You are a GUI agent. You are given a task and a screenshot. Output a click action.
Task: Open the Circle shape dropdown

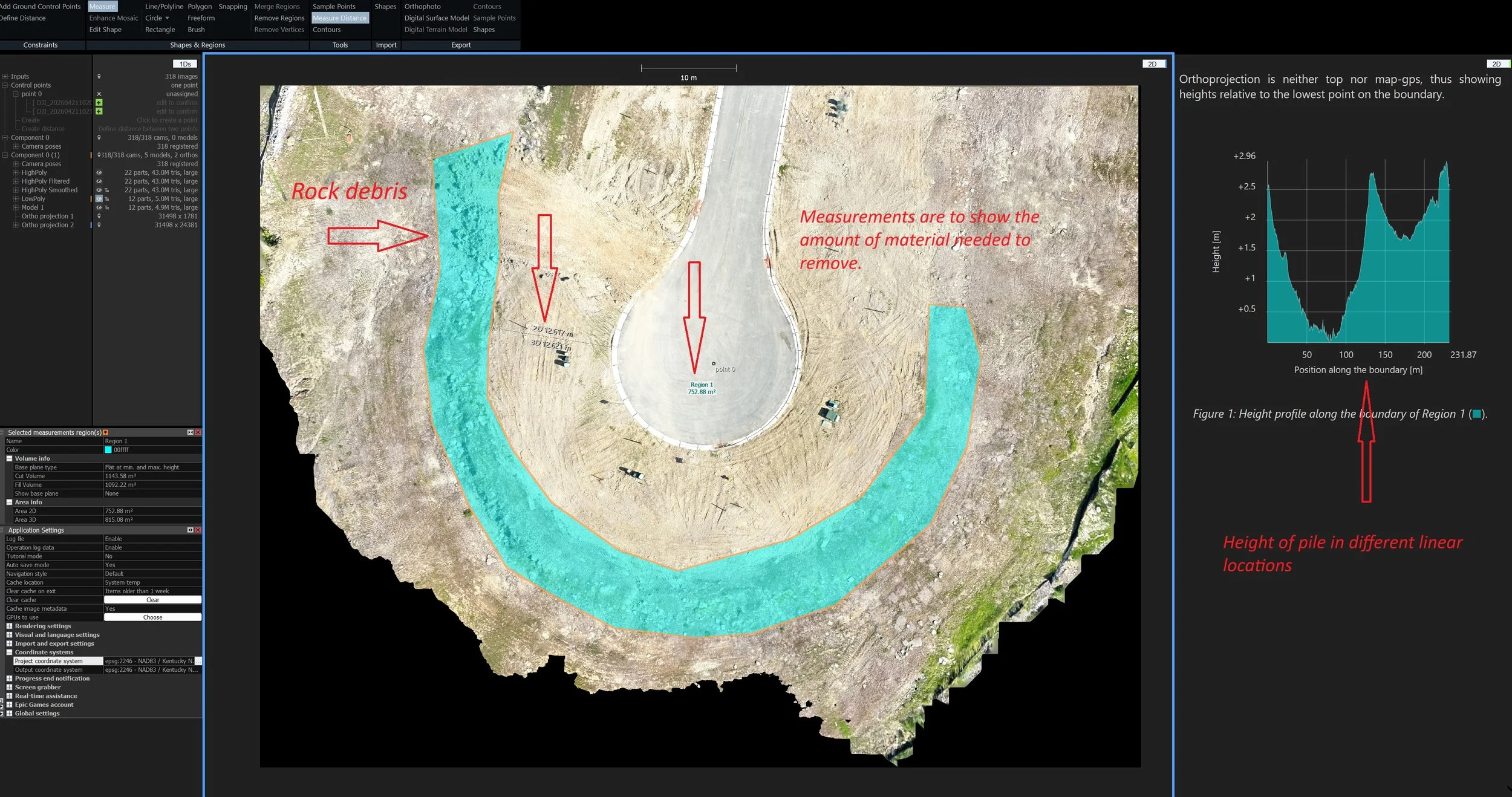coord(167,18)
